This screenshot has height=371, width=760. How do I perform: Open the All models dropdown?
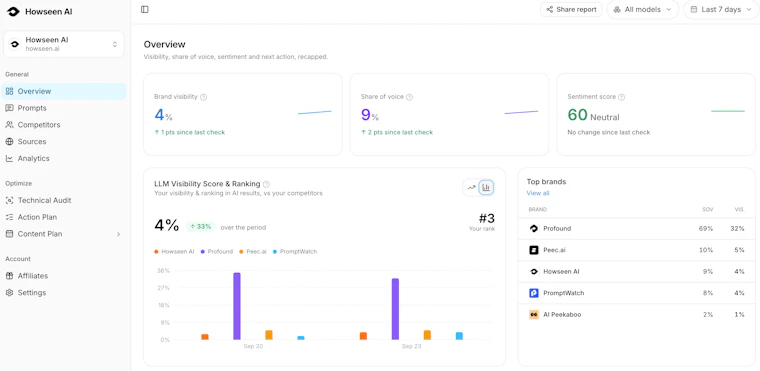tap(642, 9)
